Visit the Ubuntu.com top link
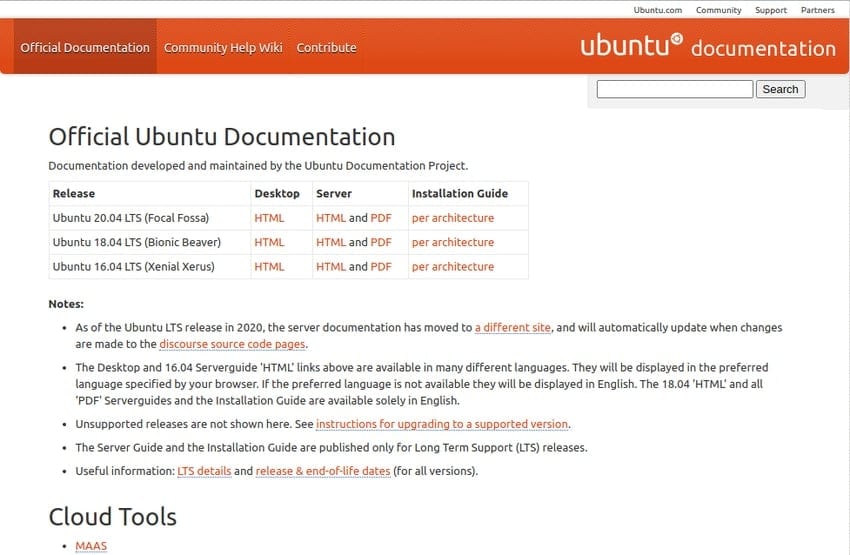Image resolution: width=850 pixels, height=555 pixels. coord(658,10)
